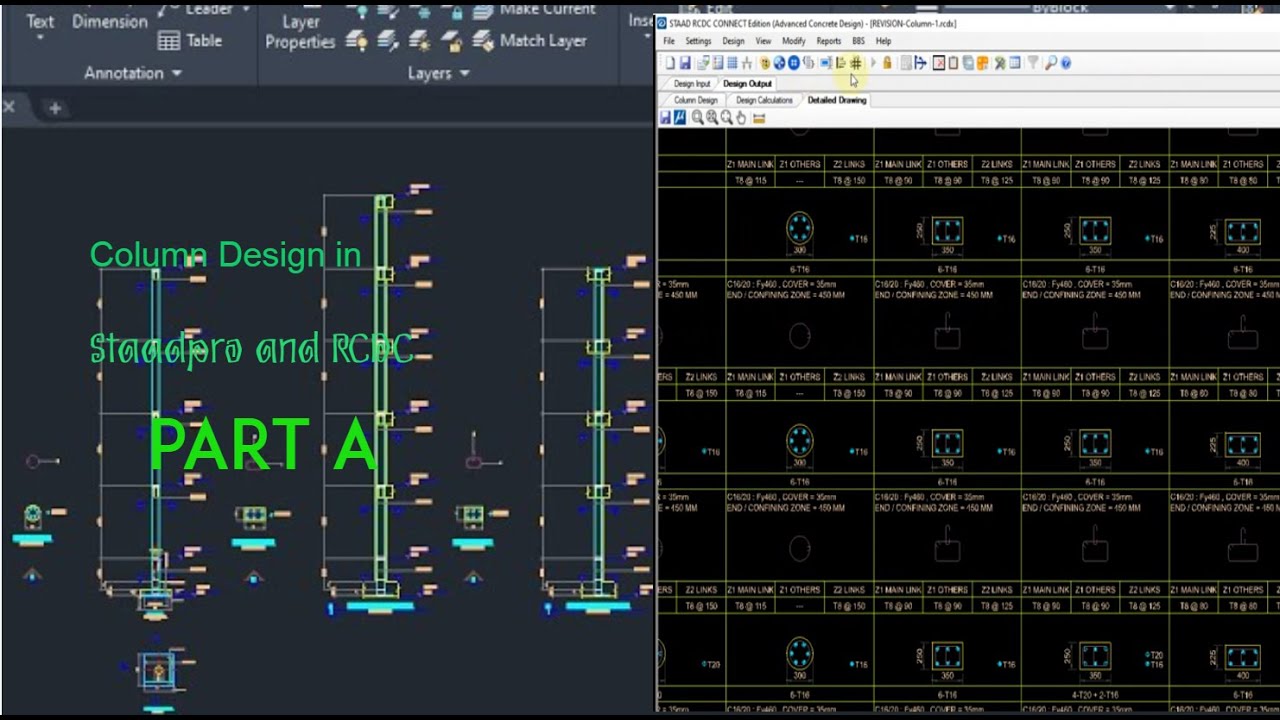Click the New file icon in RCDC toolbar
1280x720 pixels.
tap(670, 63)
